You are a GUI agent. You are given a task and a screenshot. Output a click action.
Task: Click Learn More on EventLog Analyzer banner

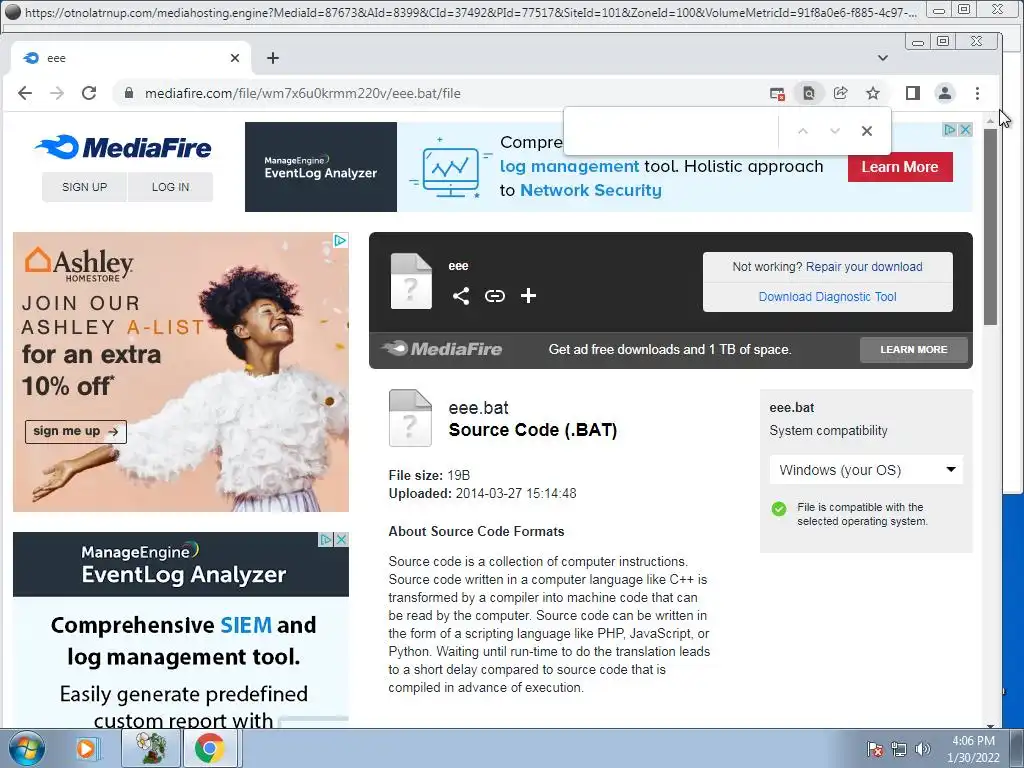point(900,167)
